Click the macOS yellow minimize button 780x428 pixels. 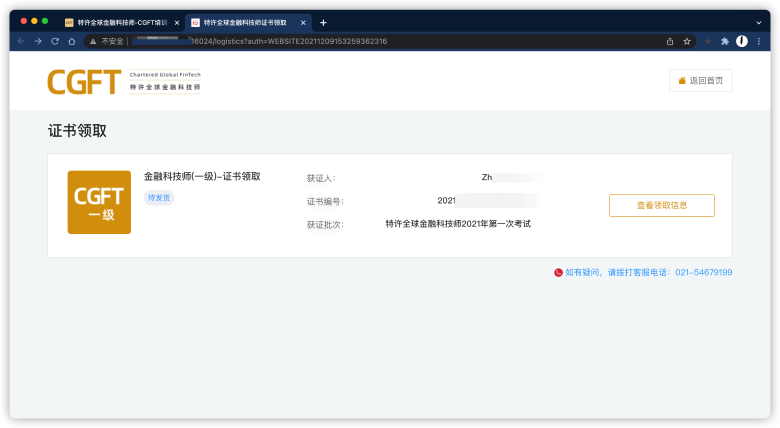(34, 21)
